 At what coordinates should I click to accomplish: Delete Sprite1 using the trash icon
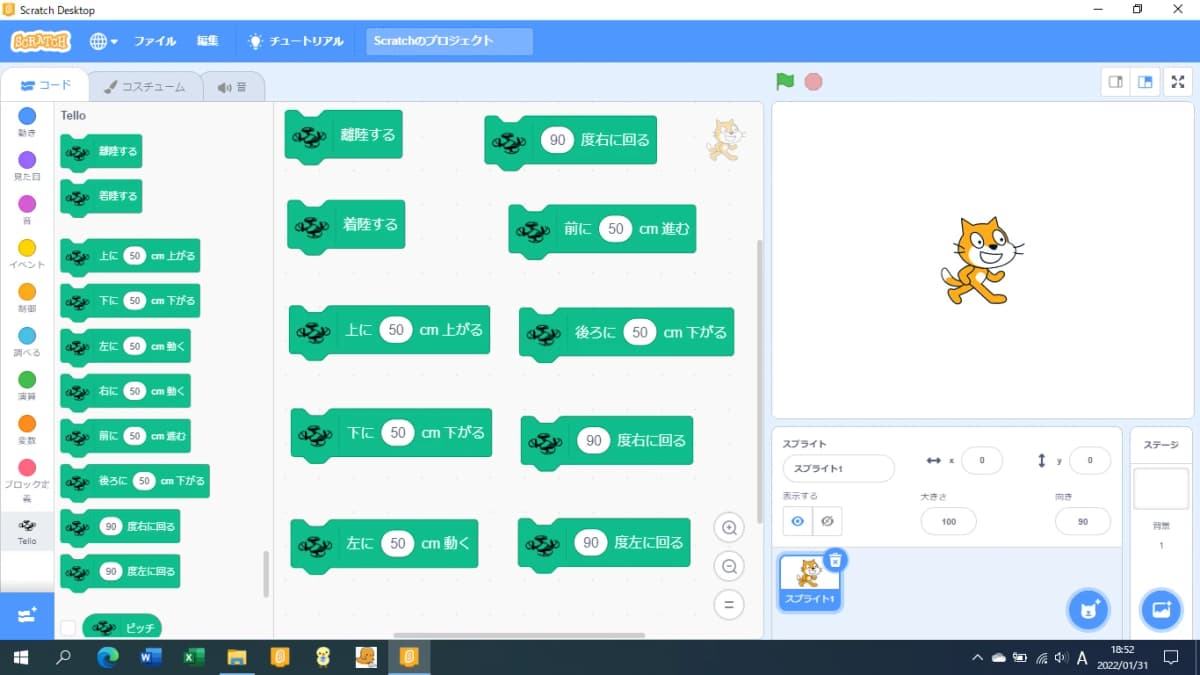836,560
